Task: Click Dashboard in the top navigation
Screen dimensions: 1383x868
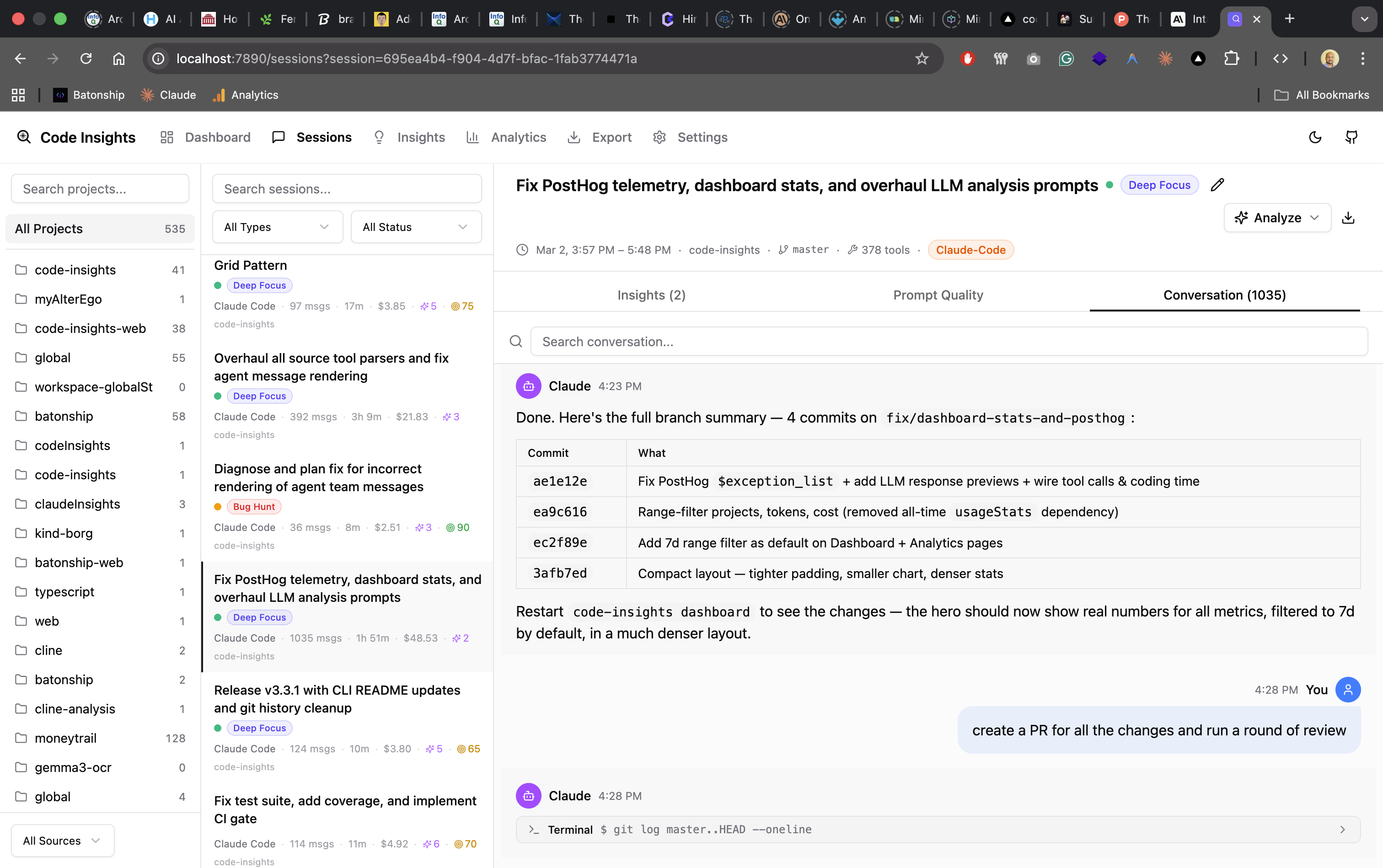Action: tap(218, 137)
